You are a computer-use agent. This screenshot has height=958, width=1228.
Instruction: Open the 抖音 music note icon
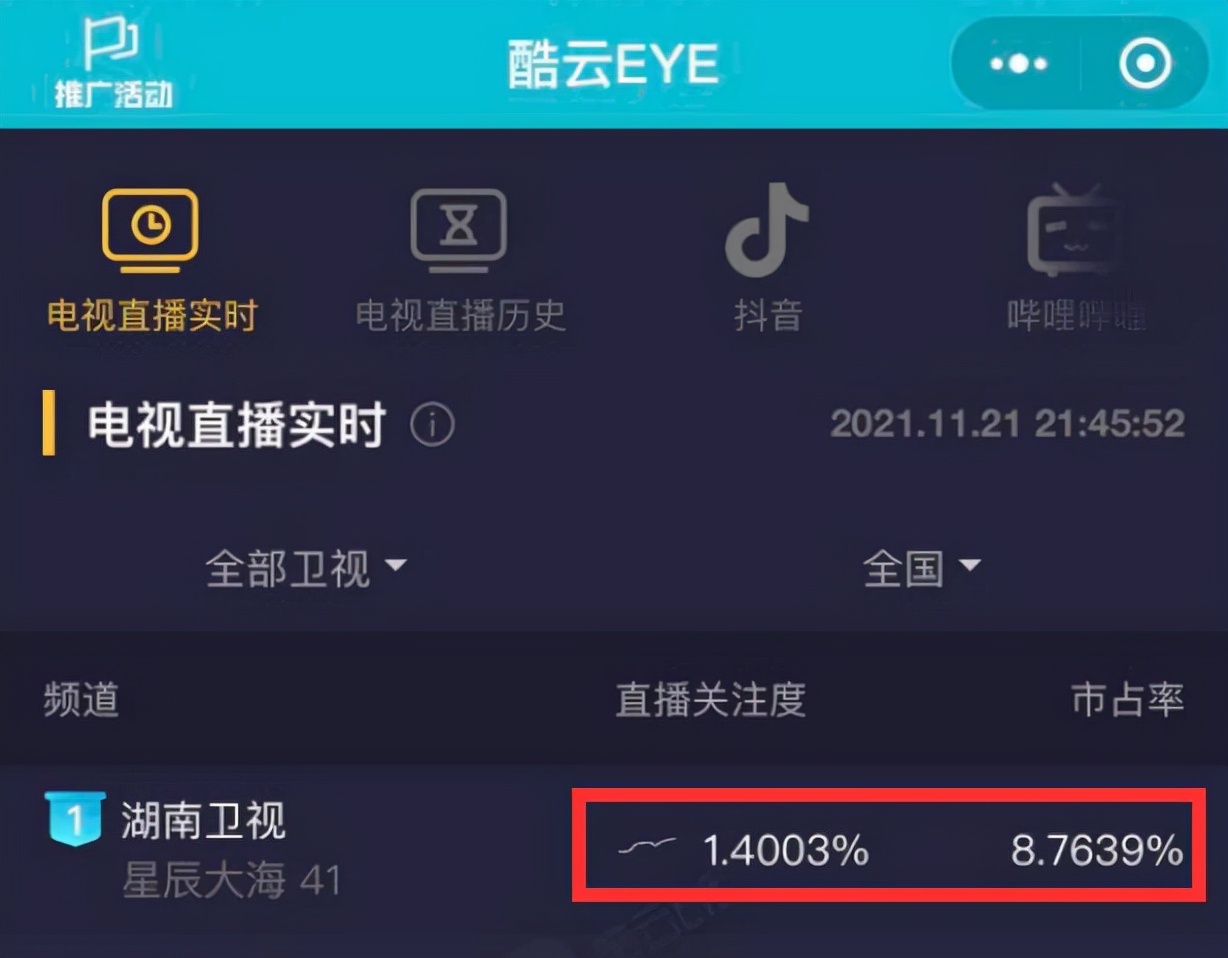click(767, 229)
